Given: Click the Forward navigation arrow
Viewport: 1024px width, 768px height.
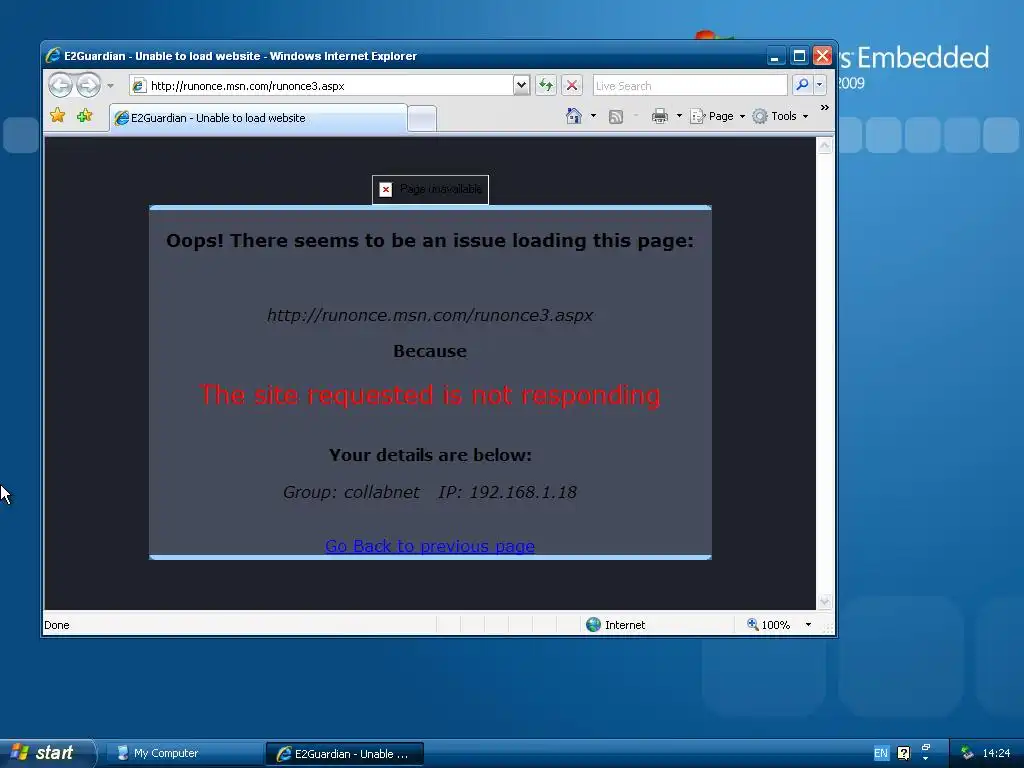Looking at the screenshot, I should 88,85.
